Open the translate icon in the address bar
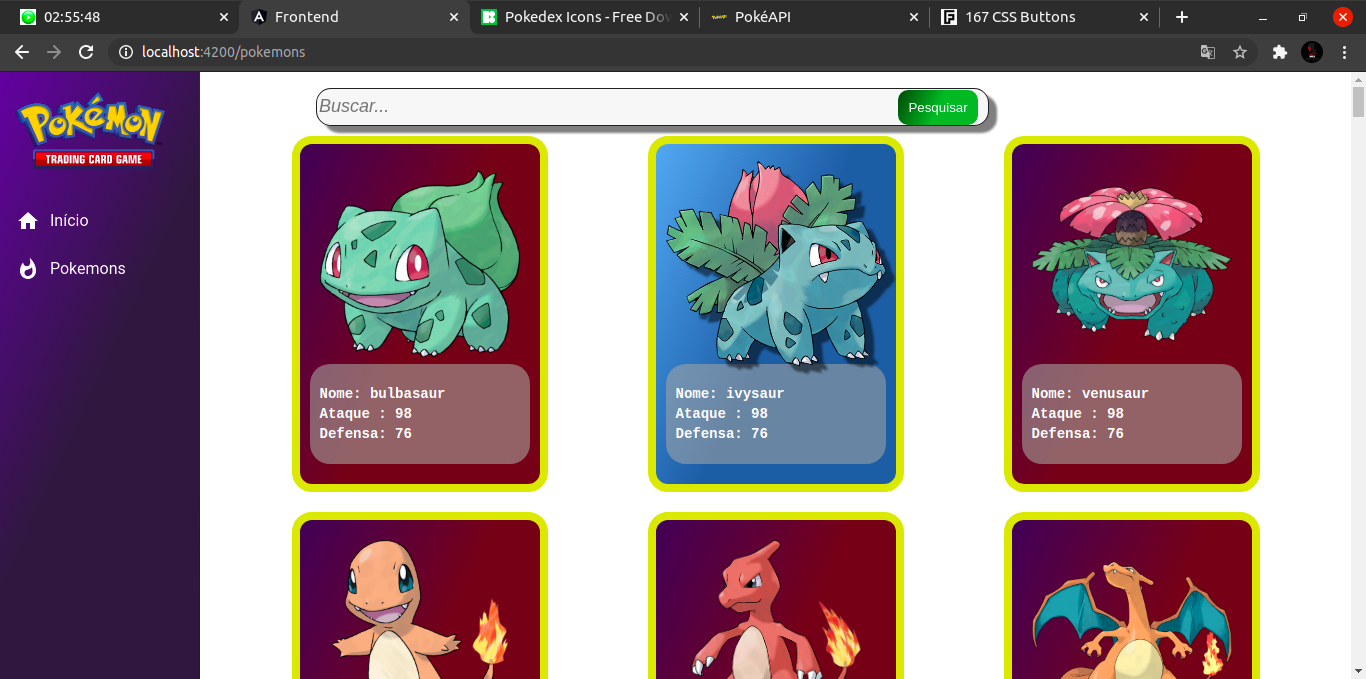 (x=1208, y=52)
